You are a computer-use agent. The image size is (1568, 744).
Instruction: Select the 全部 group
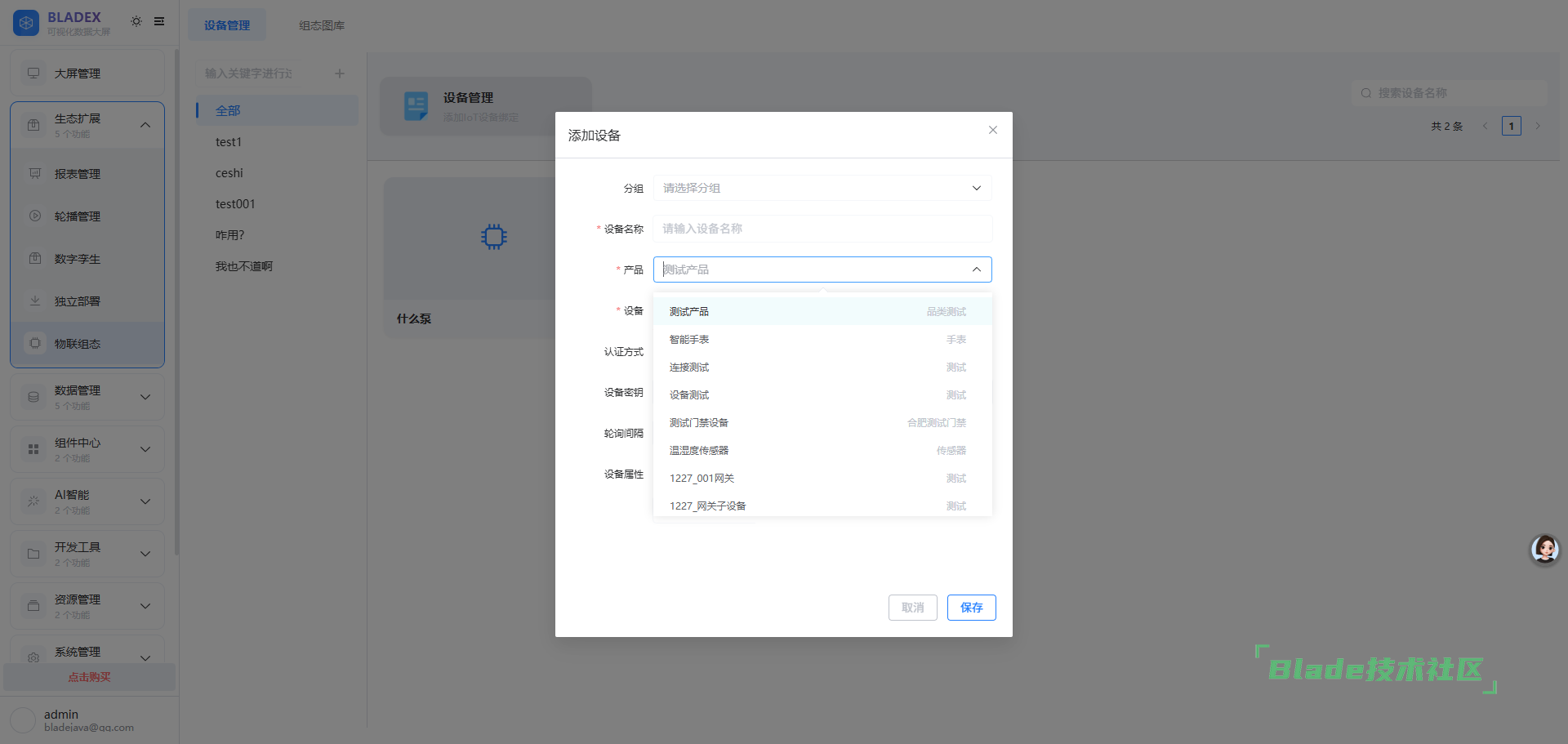tap(277, 110)
